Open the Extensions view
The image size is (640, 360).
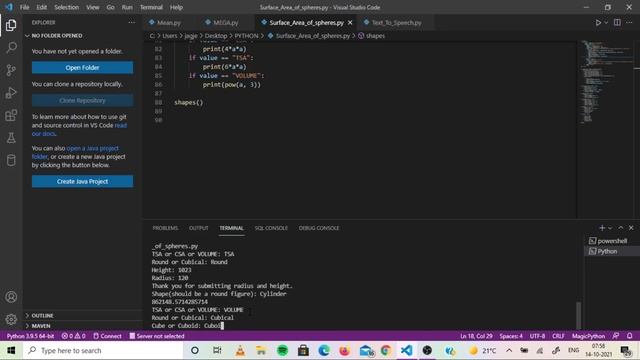coord(11,116)
